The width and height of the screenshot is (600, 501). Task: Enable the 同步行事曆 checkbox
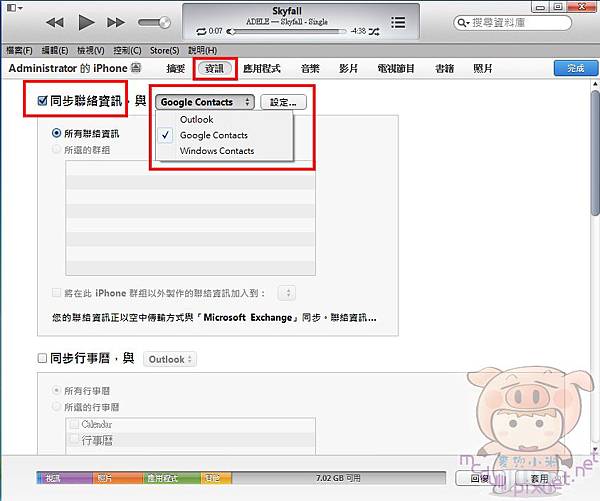click(x=42, y=358)
